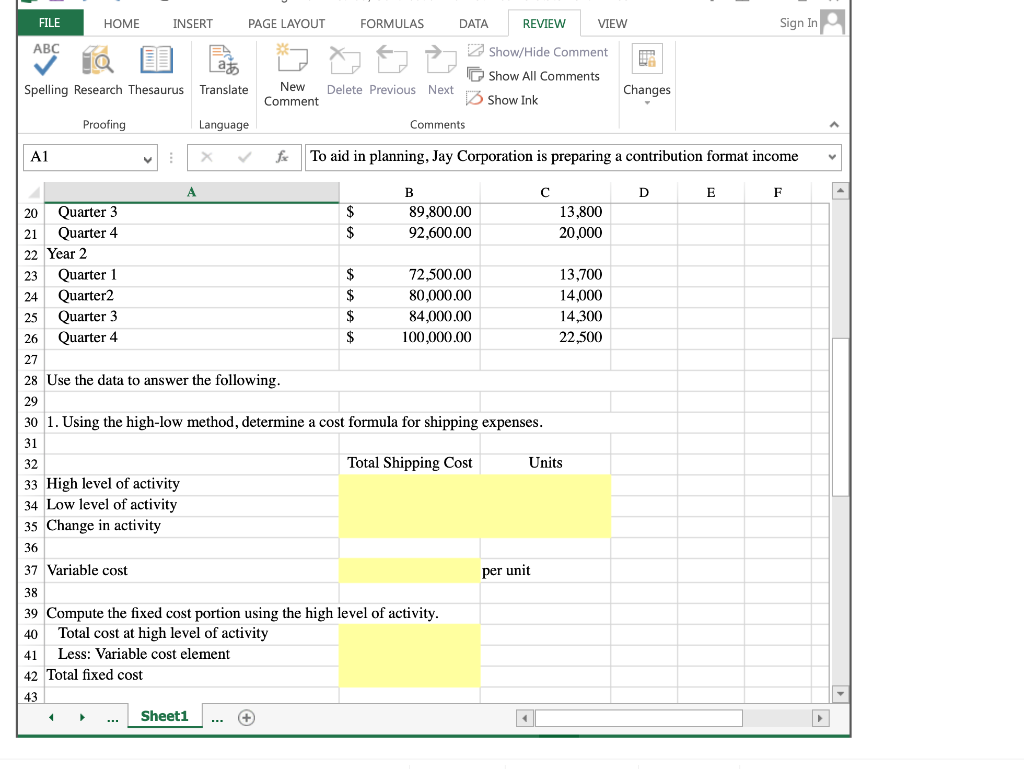
Task: Go to the Previous comment
Action: (392, 70)
